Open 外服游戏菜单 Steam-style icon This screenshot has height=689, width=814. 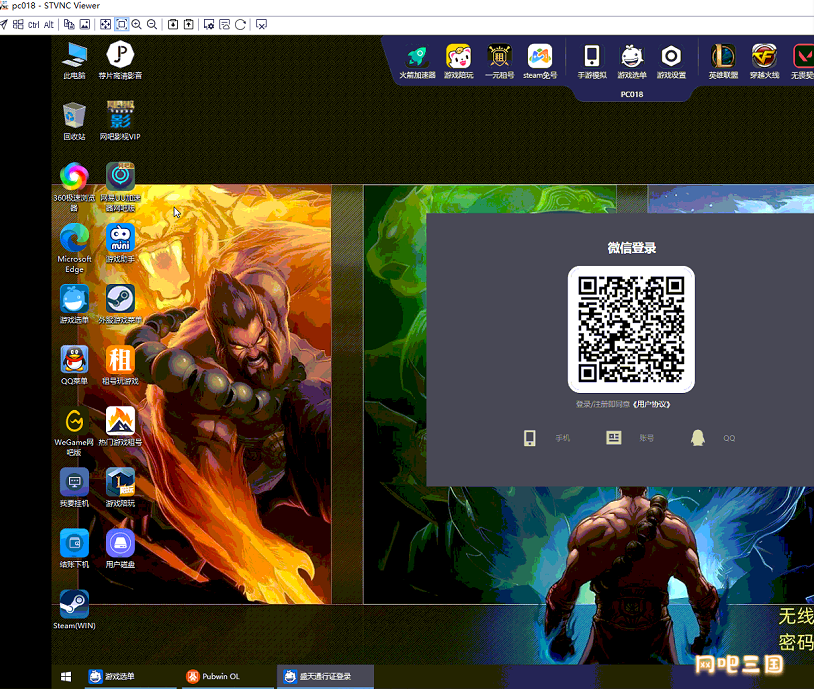coord(120,304)
